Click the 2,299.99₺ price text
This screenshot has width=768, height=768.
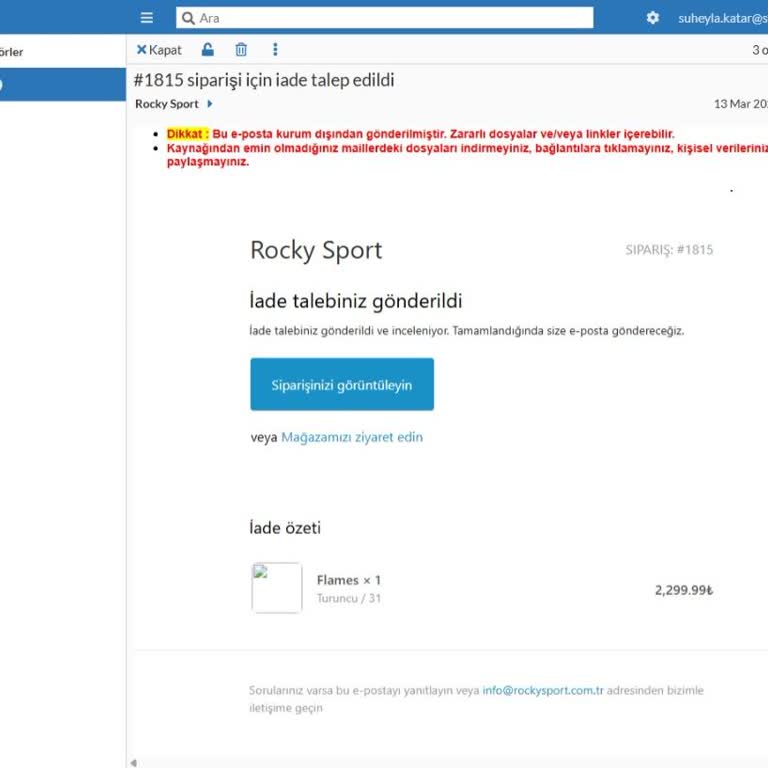(684, 590)
